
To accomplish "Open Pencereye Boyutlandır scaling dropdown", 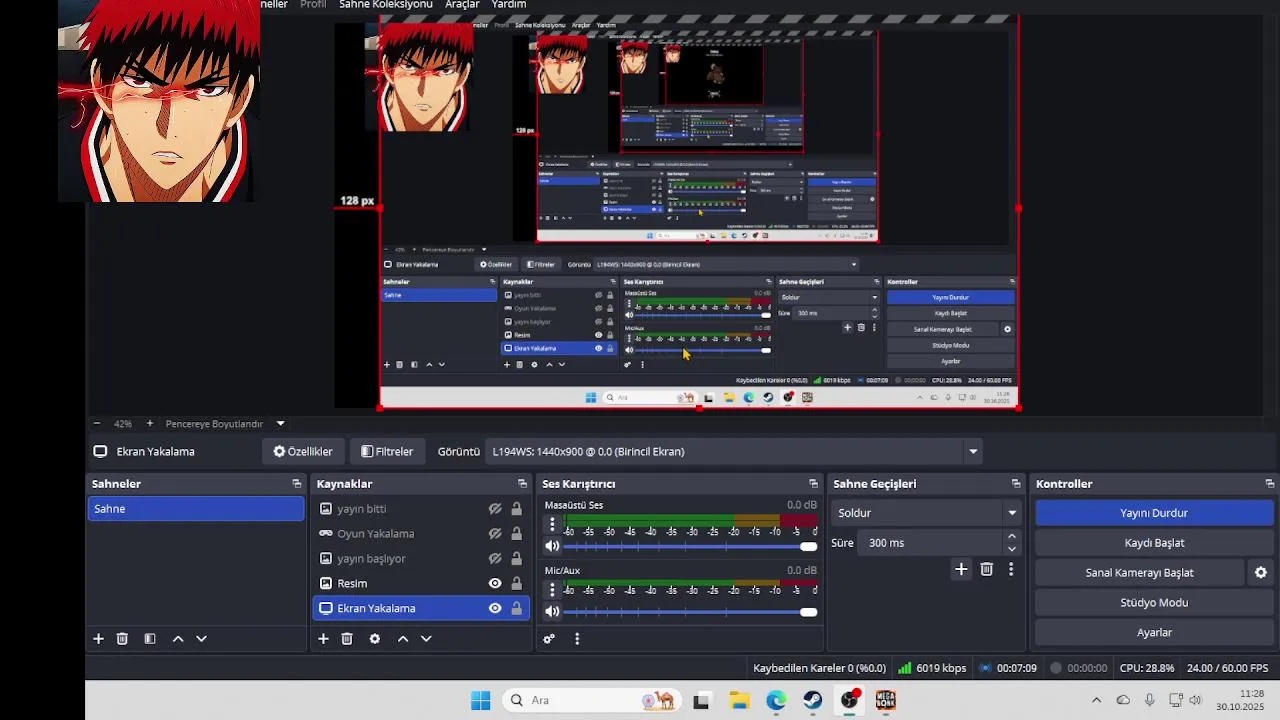I will pyautogui.click(x=225, y=424).
